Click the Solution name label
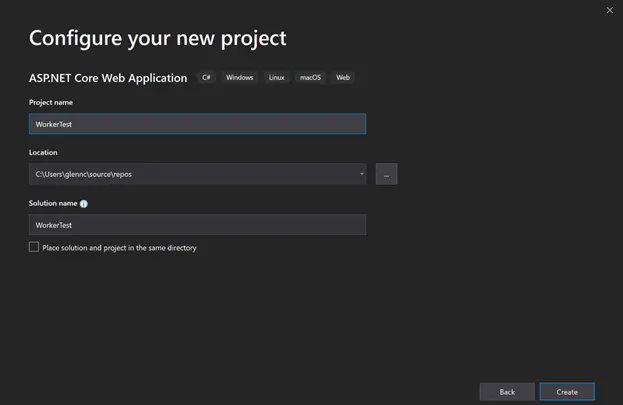Screen dimensions: 623x405 (x=53, y=203)
